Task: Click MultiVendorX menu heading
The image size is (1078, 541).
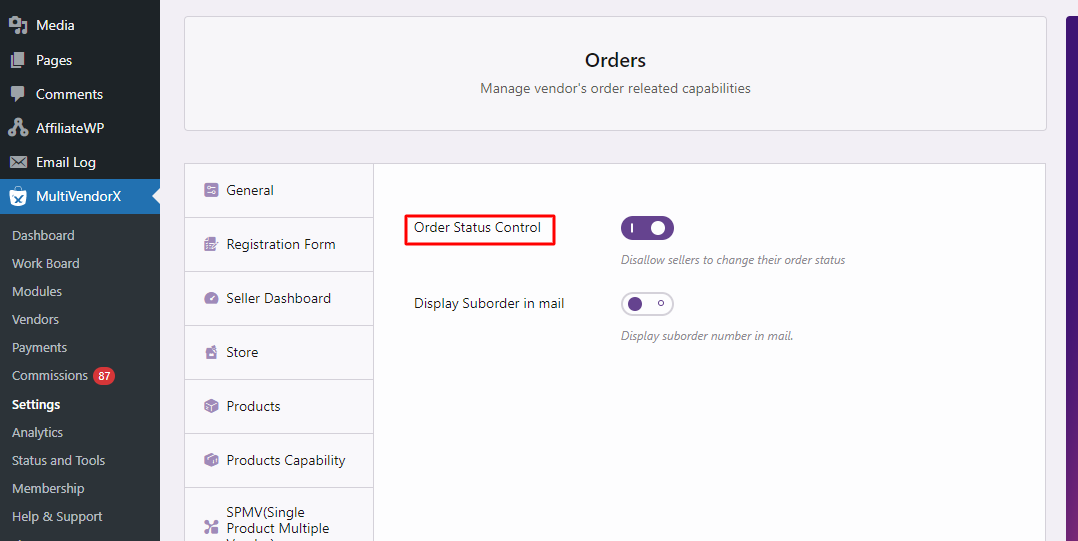Action: [80, 197]
